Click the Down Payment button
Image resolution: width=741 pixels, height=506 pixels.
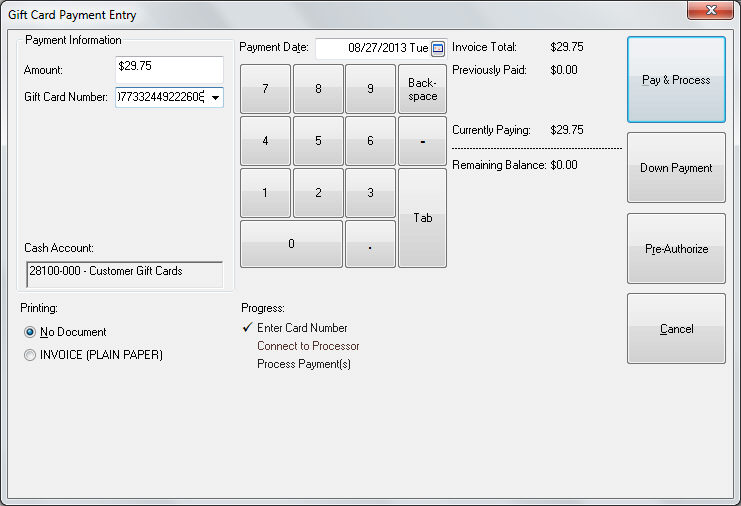point(676,168)
